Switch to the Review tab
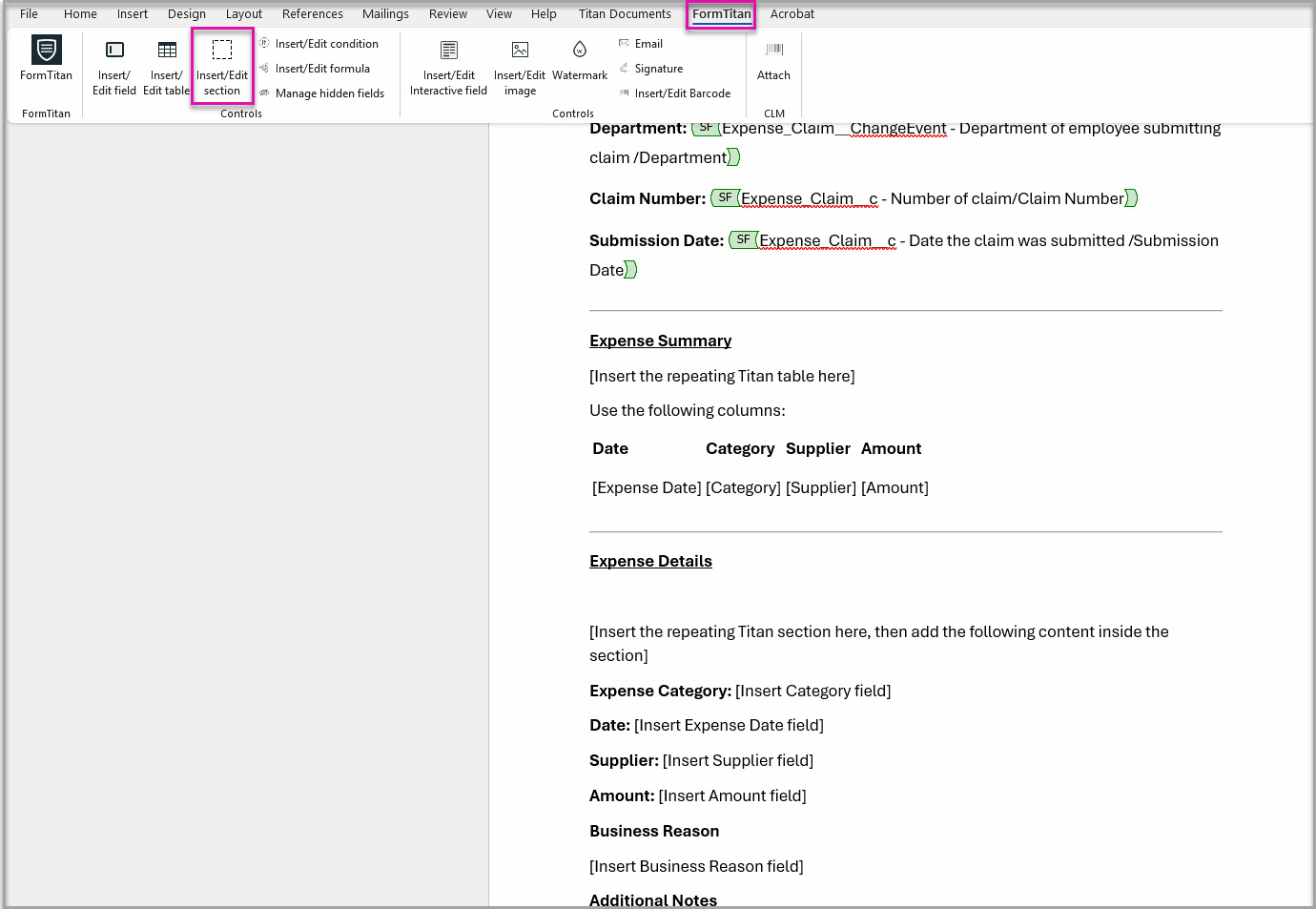This screenshot has width=1316, height=909. point(448,14)
